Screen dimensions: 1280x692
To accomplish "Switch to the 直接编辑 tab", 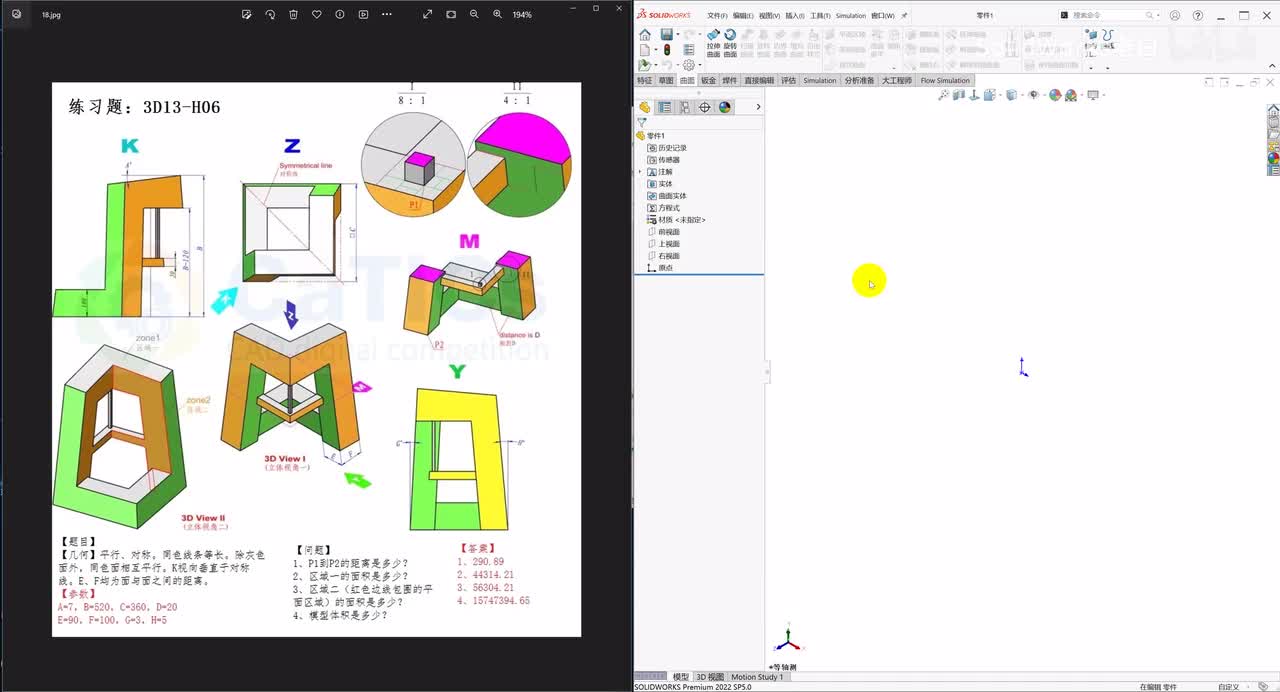I will [759, 81].
